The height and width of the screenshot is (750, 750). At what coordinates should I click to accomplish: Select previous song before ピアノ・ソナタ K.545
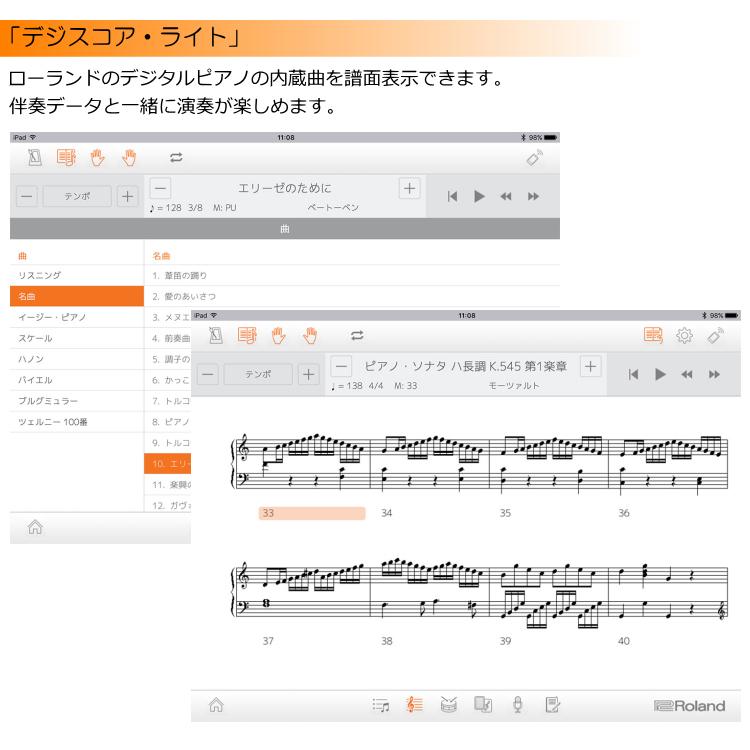pyautogui.click(x=342, y=366)
